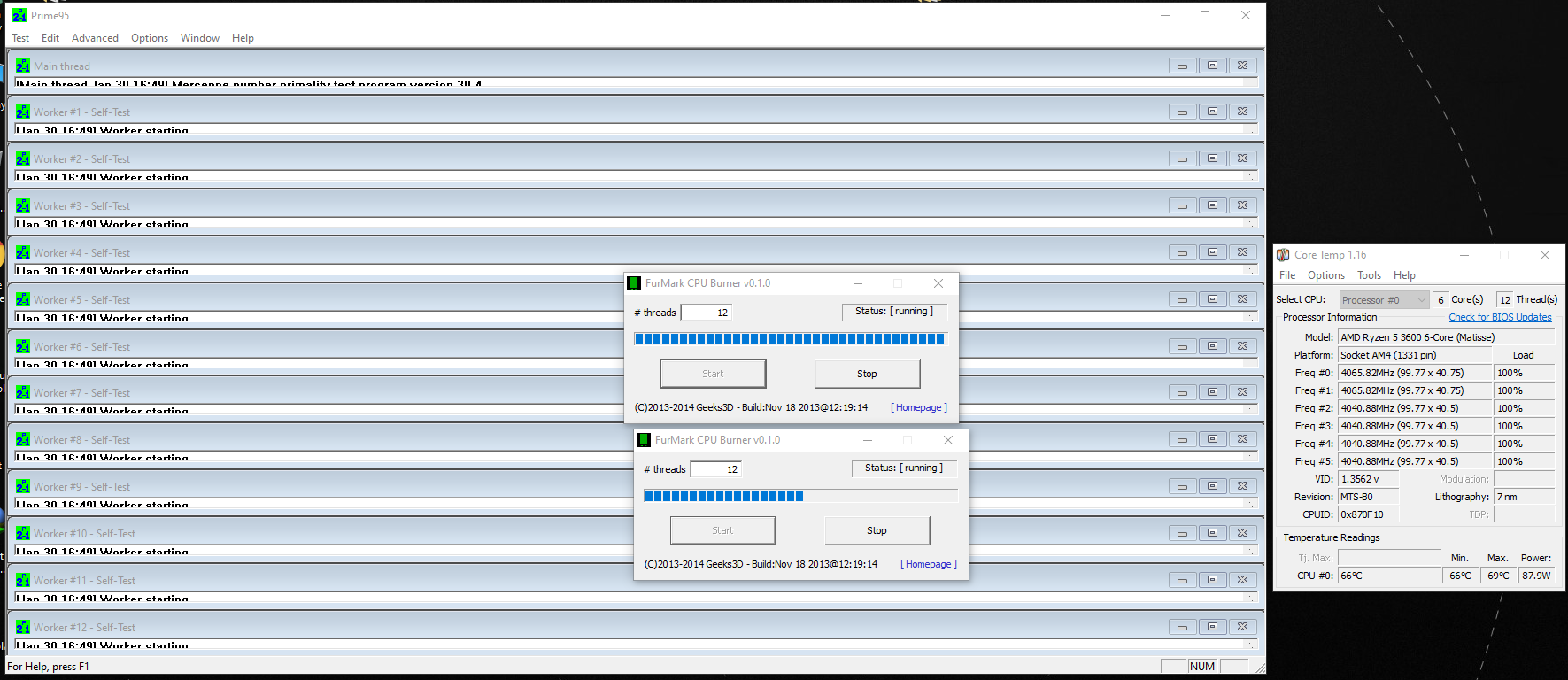The image size is (1568, 680).
Task: Click the Worker #2 Self-Test icon
Action: click(23, 158)
